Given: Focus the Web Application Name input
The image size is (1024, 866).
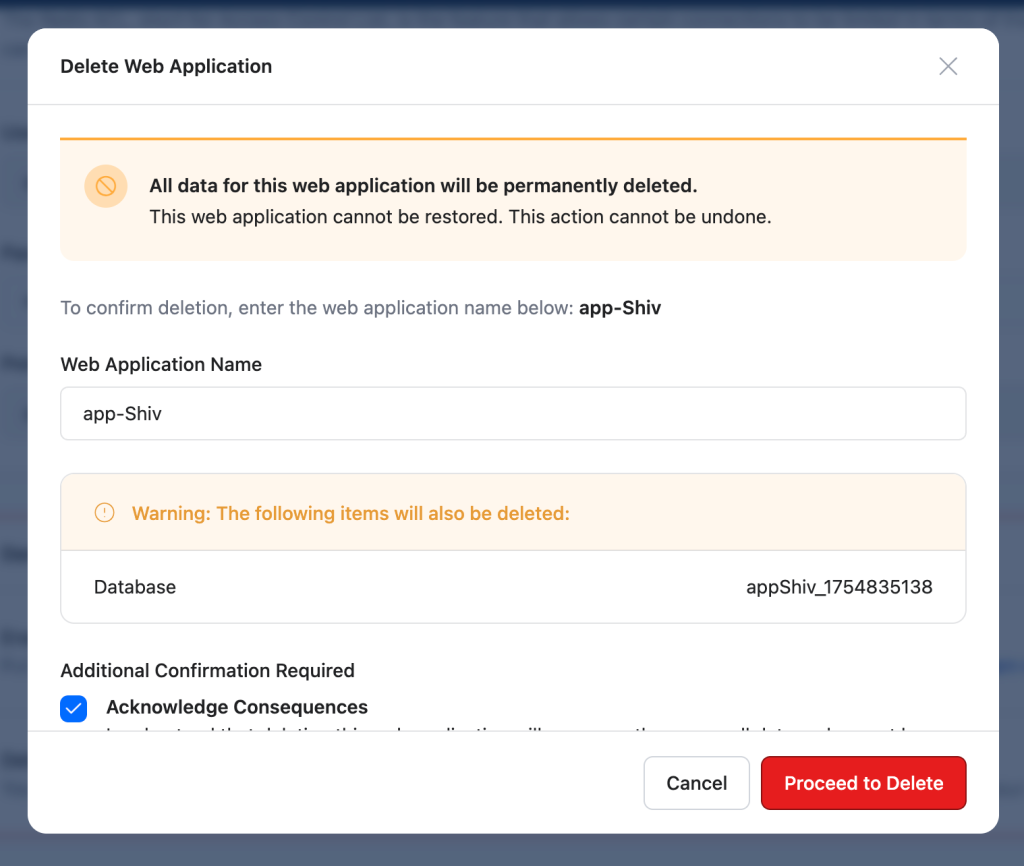Looking at the screenshot, I should pos(513,413).
